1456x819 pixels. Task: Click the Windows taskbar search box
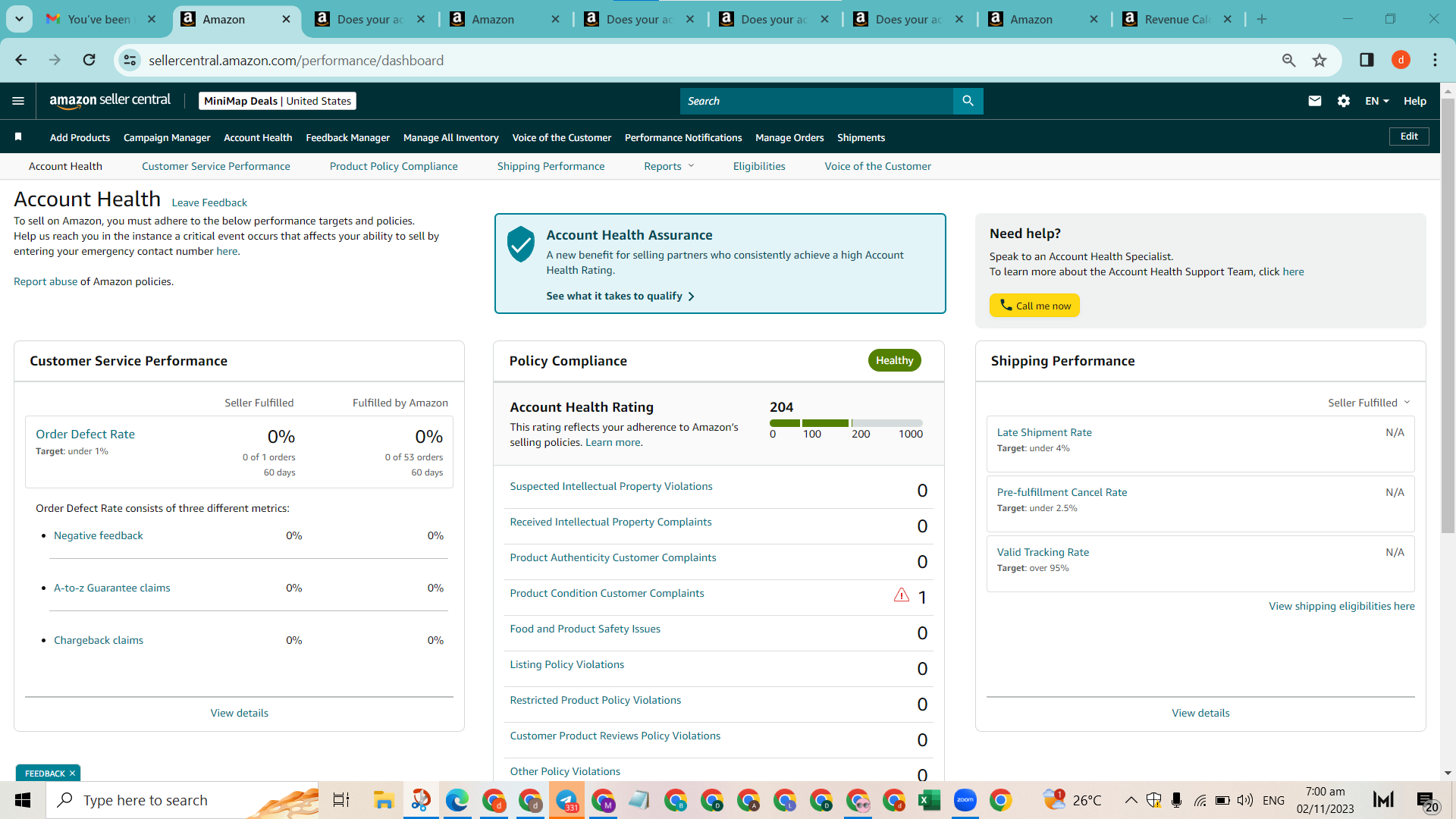(182, 800)
